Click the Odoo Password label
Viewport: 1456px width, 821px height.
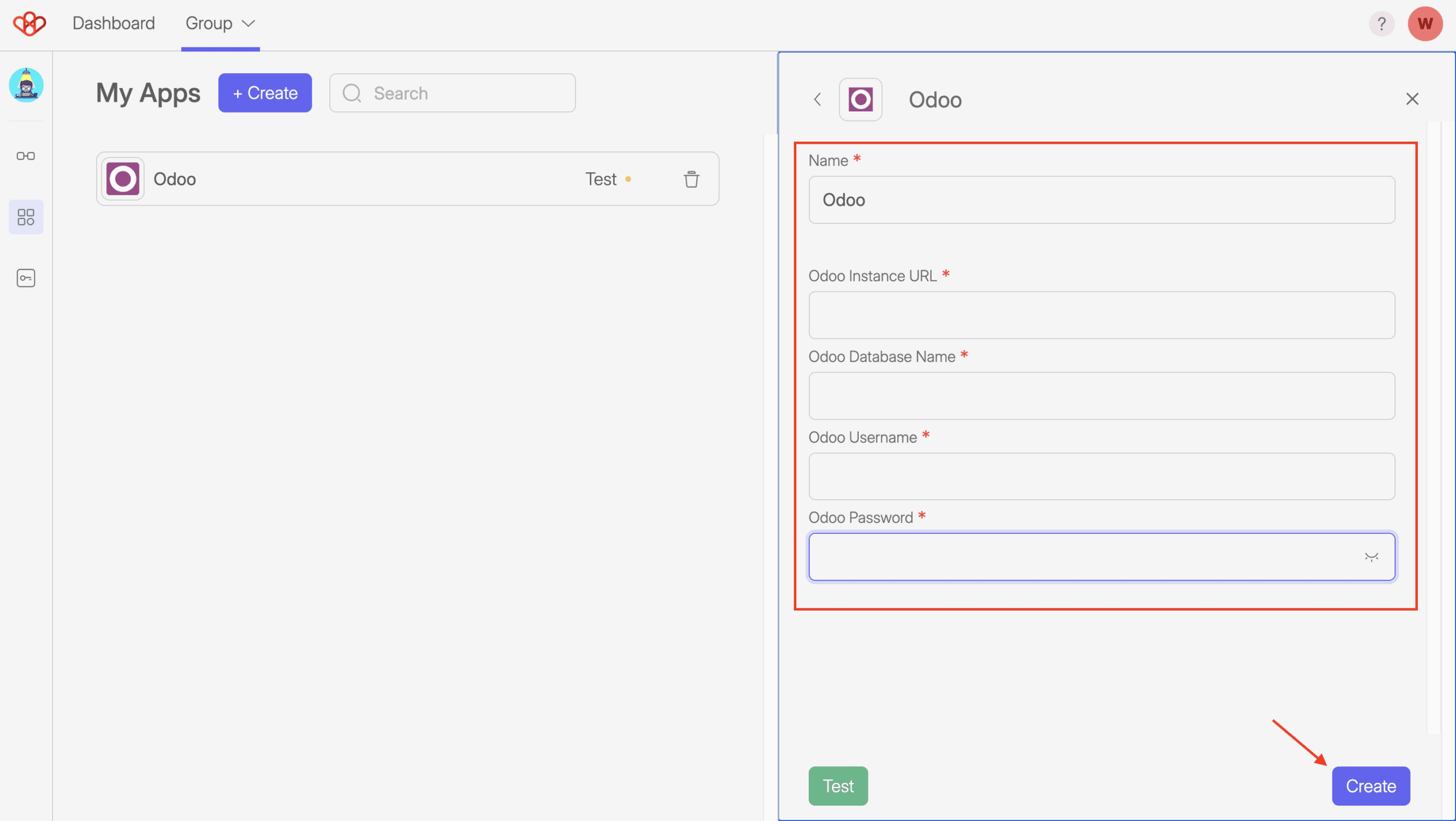click(861, 517)
